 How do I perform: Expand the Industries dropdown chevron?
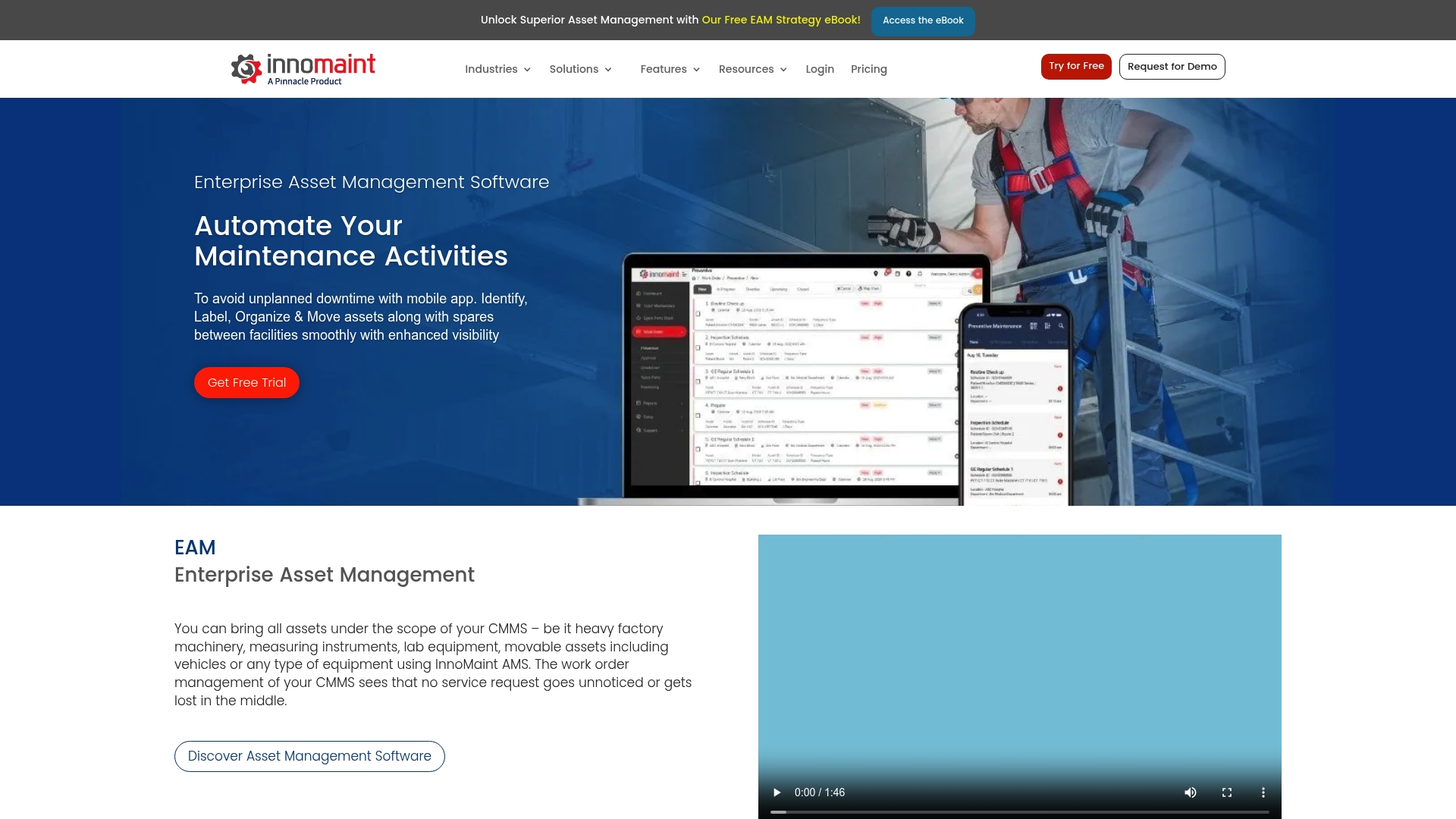pyautogui.click(x=527, y=70)
